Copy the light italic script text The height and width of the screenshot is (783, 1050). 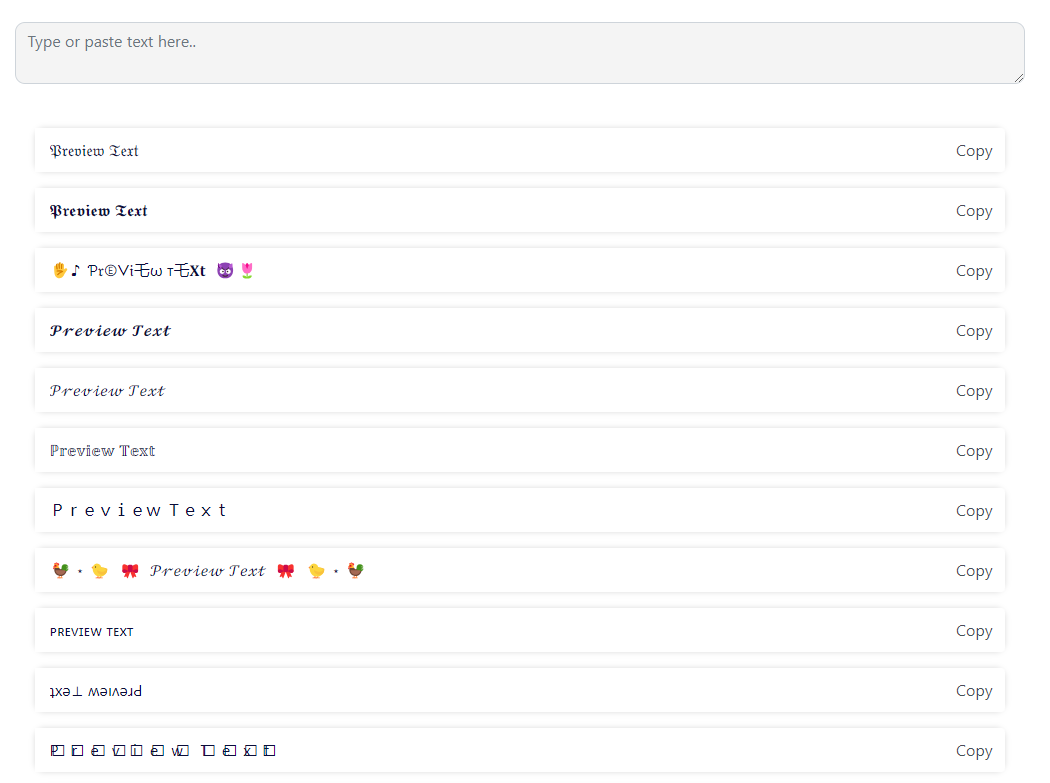coord(973,390)
